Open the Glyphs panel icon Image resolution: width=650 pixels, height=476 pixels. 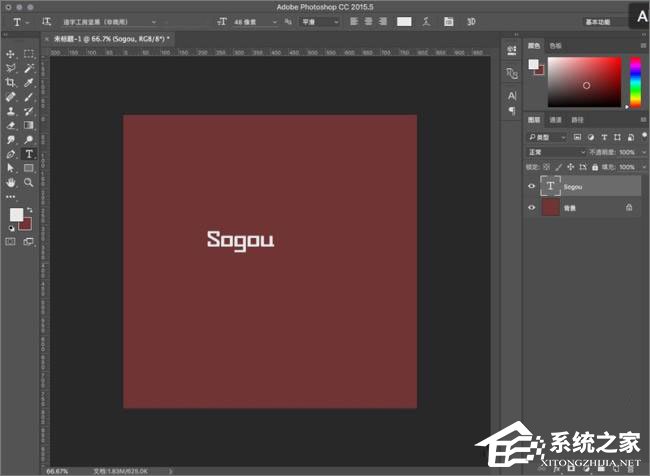512,73
